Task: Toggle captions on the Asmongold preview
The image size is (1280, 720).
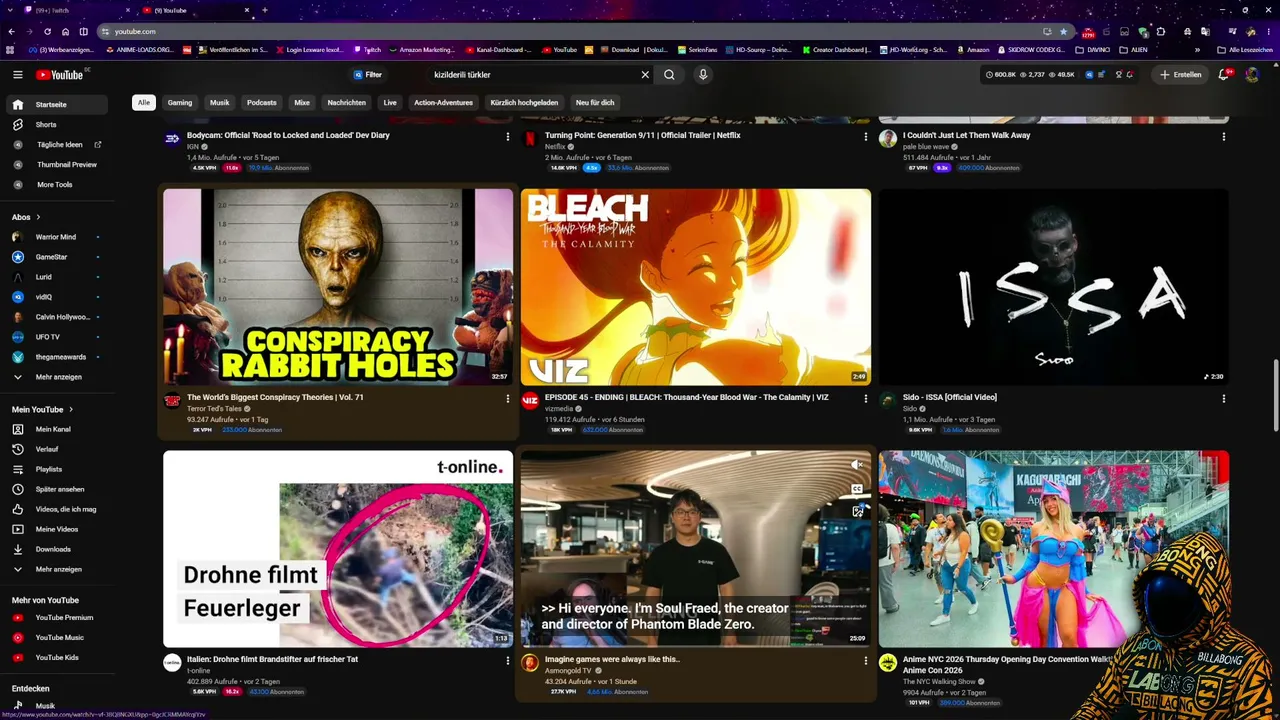Action: tap(857, 489)
